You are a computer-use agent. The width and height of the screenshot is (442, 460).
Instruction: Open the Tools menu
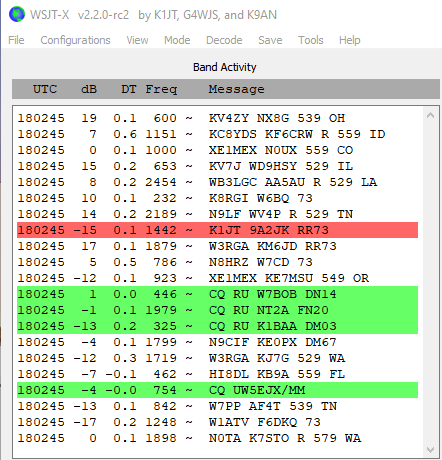click(311, 40)
